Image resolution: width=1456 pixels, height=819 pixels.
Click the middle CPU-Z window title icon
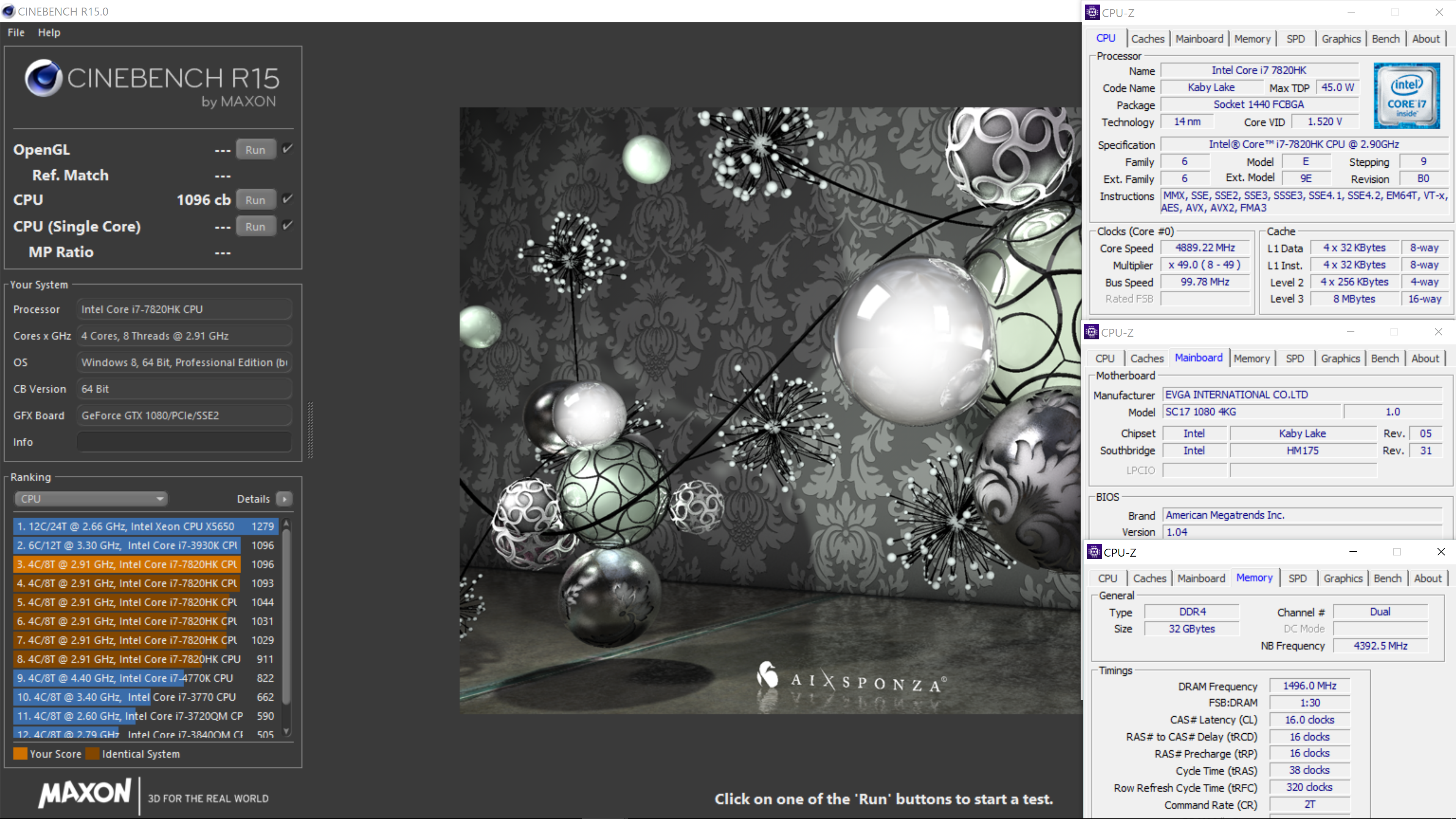tap(1092, 332)
